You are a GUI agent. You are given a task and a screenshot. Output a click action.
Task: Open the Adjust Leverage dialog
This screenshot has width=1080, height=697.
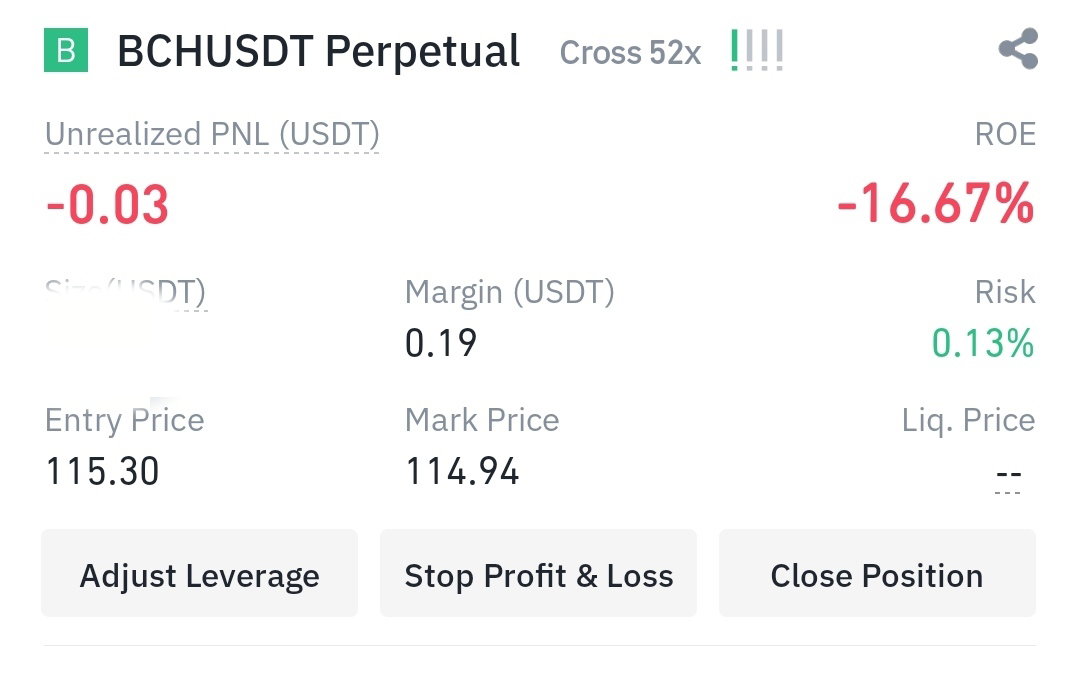tap(200, 574)
